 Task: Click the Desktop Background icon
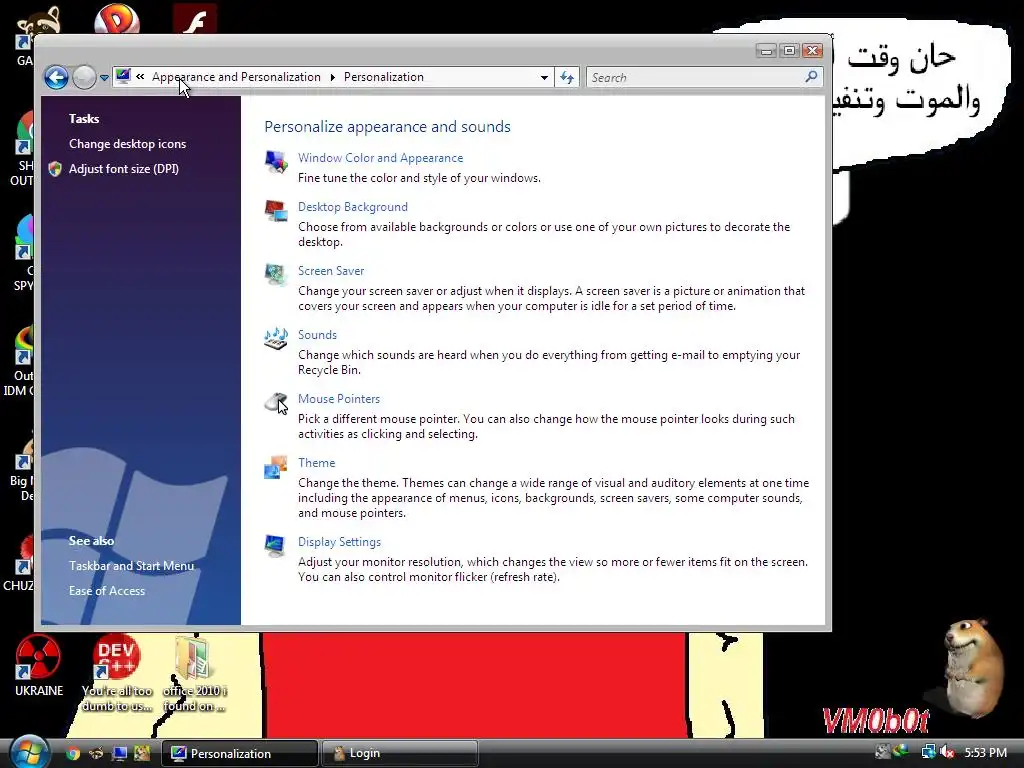coord(276,210)
